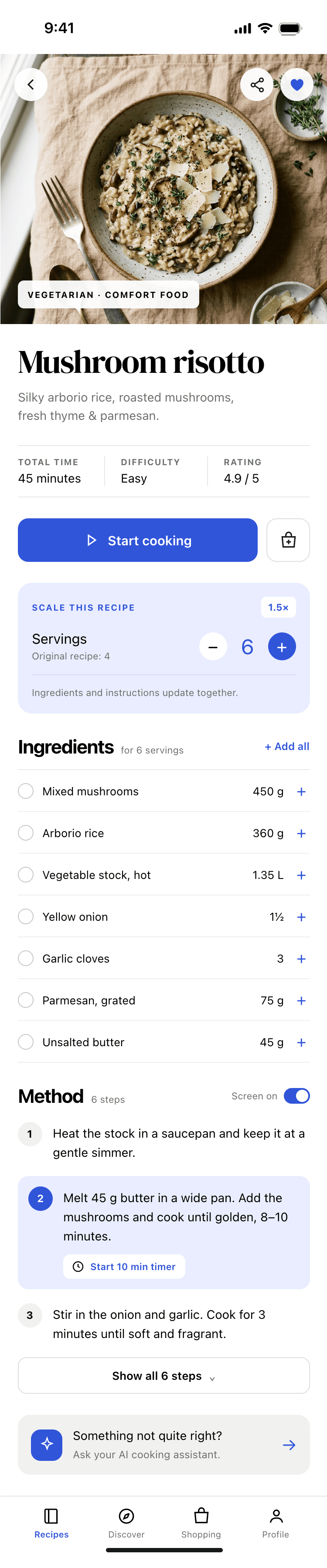Add recipe to shopping basket icon
327x1568 pixels.
(x=288, y=540)
